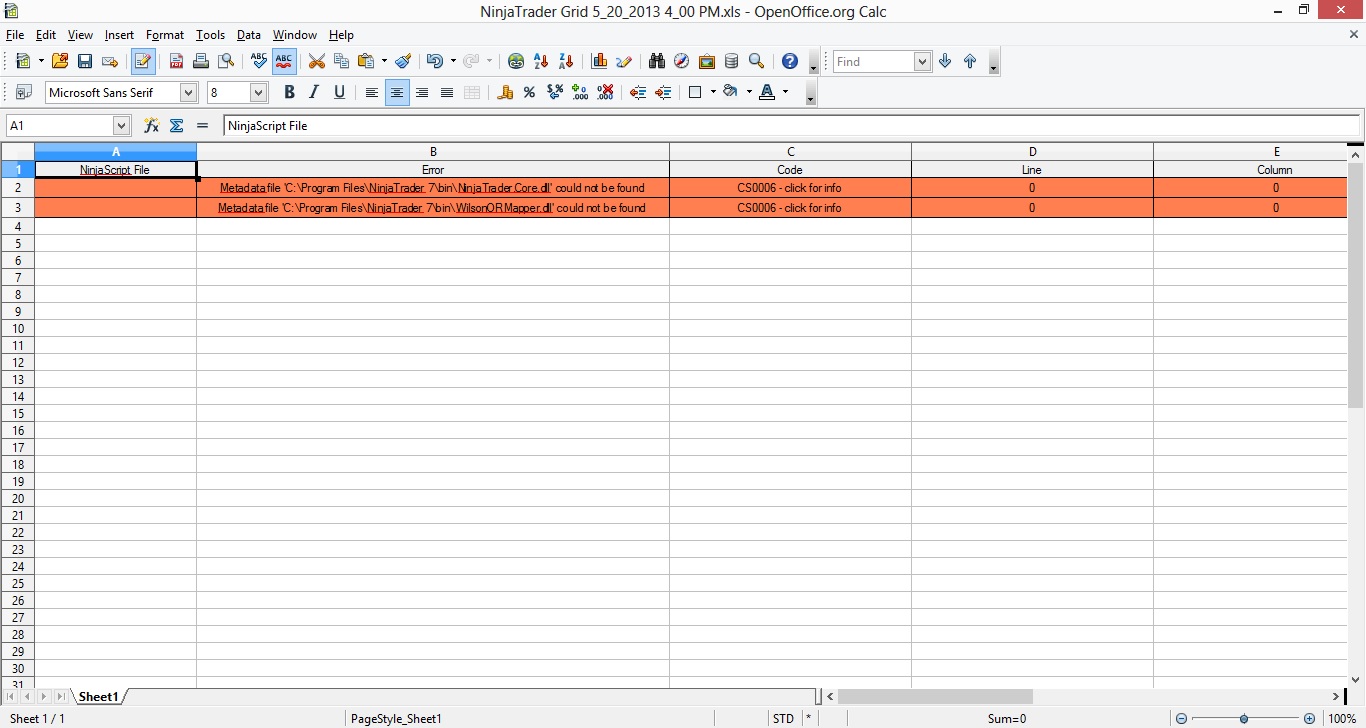Open the Navigator
Image resolution: width=1366 pixels, height=728 pixels.
click(x=682, y=61)
